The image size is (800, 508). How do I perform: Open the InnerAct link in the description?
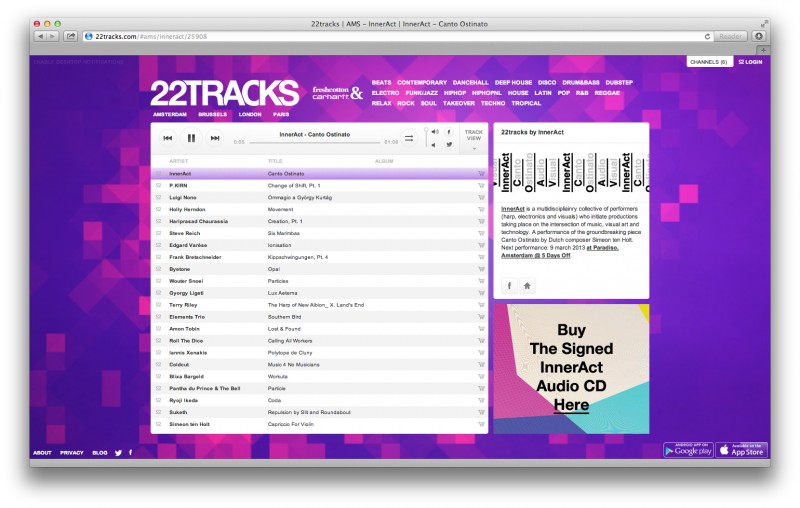coord(513,209)
